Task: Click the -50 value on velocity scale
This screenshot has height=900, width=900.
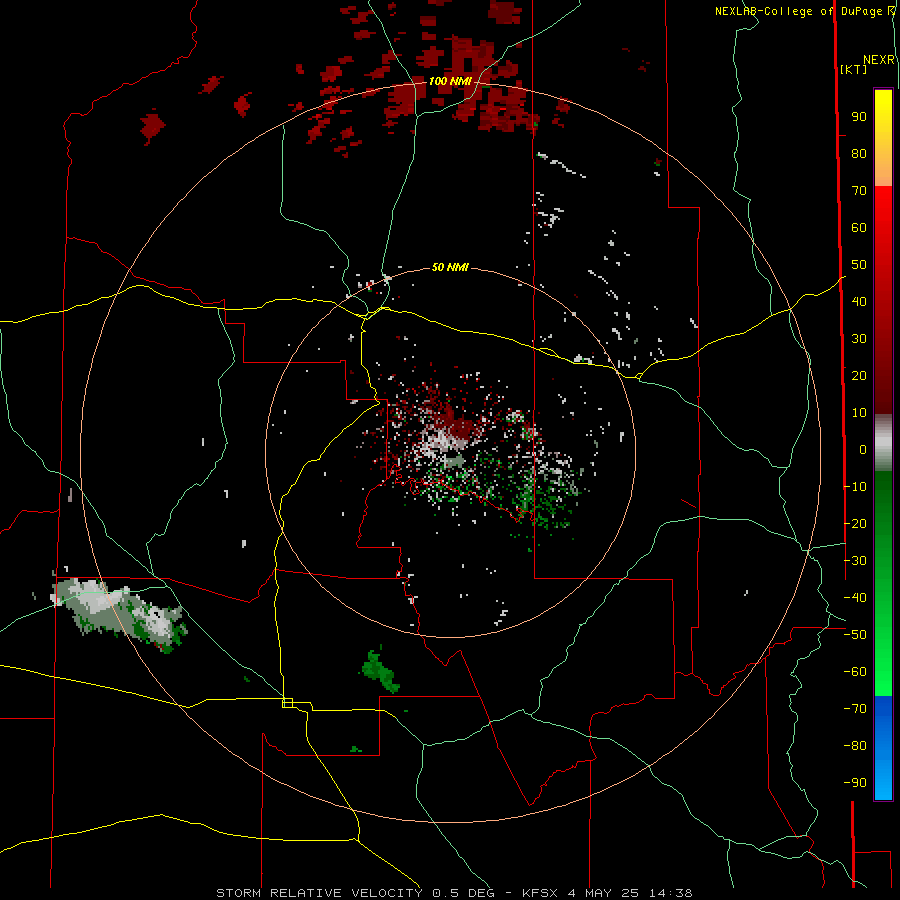Action: pos(855,635)
